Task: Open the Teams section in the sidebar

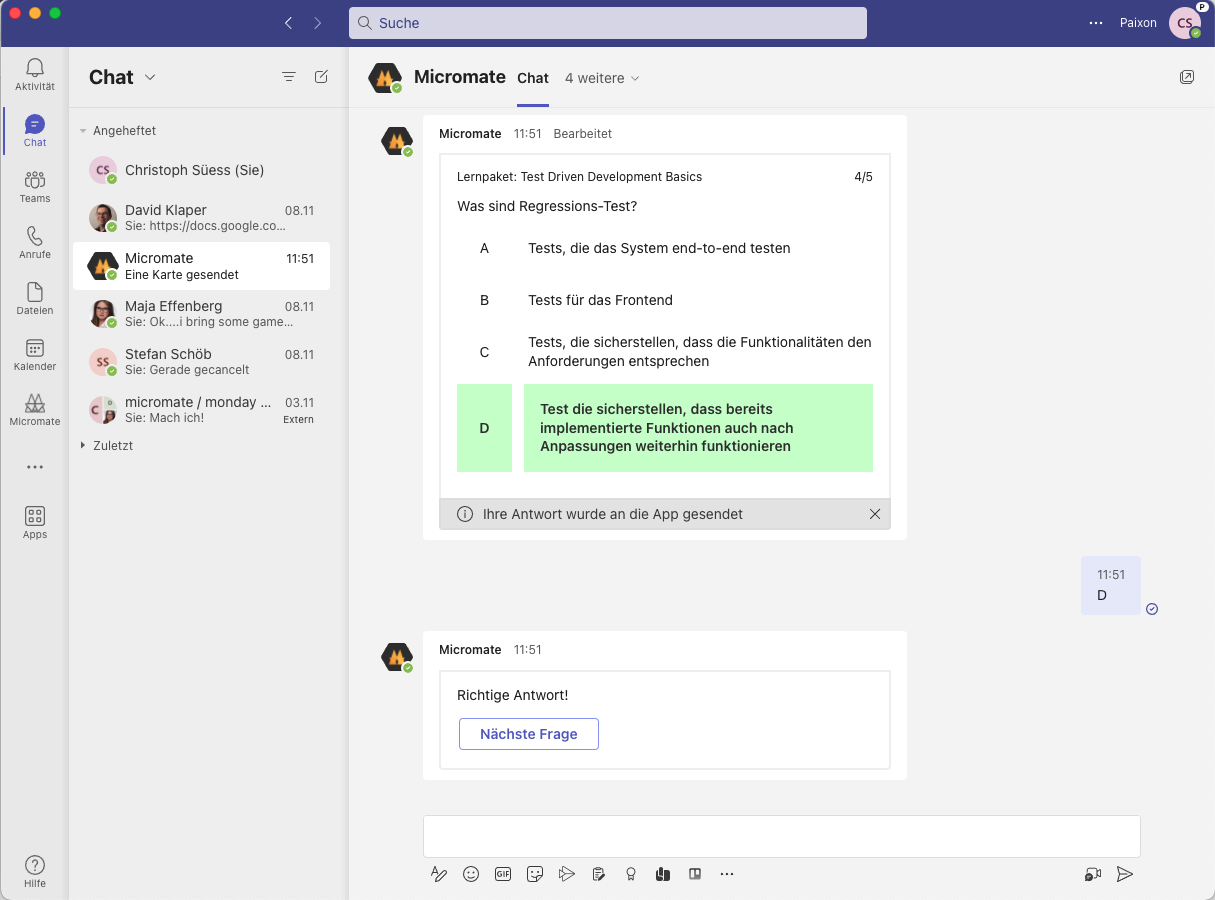Action: tap(35, 187)
